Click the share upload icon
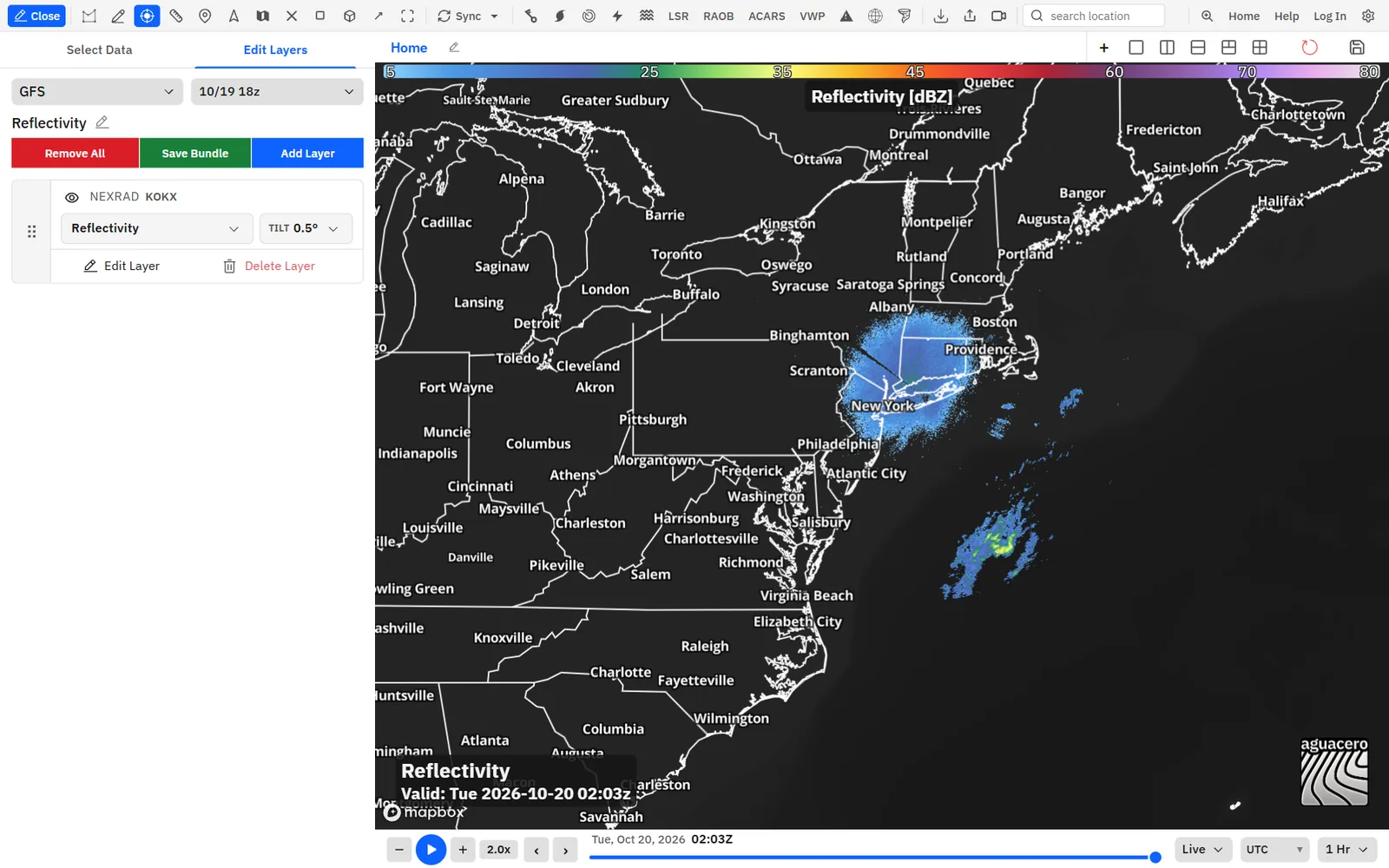The image size is (1389, 868). 970,16
